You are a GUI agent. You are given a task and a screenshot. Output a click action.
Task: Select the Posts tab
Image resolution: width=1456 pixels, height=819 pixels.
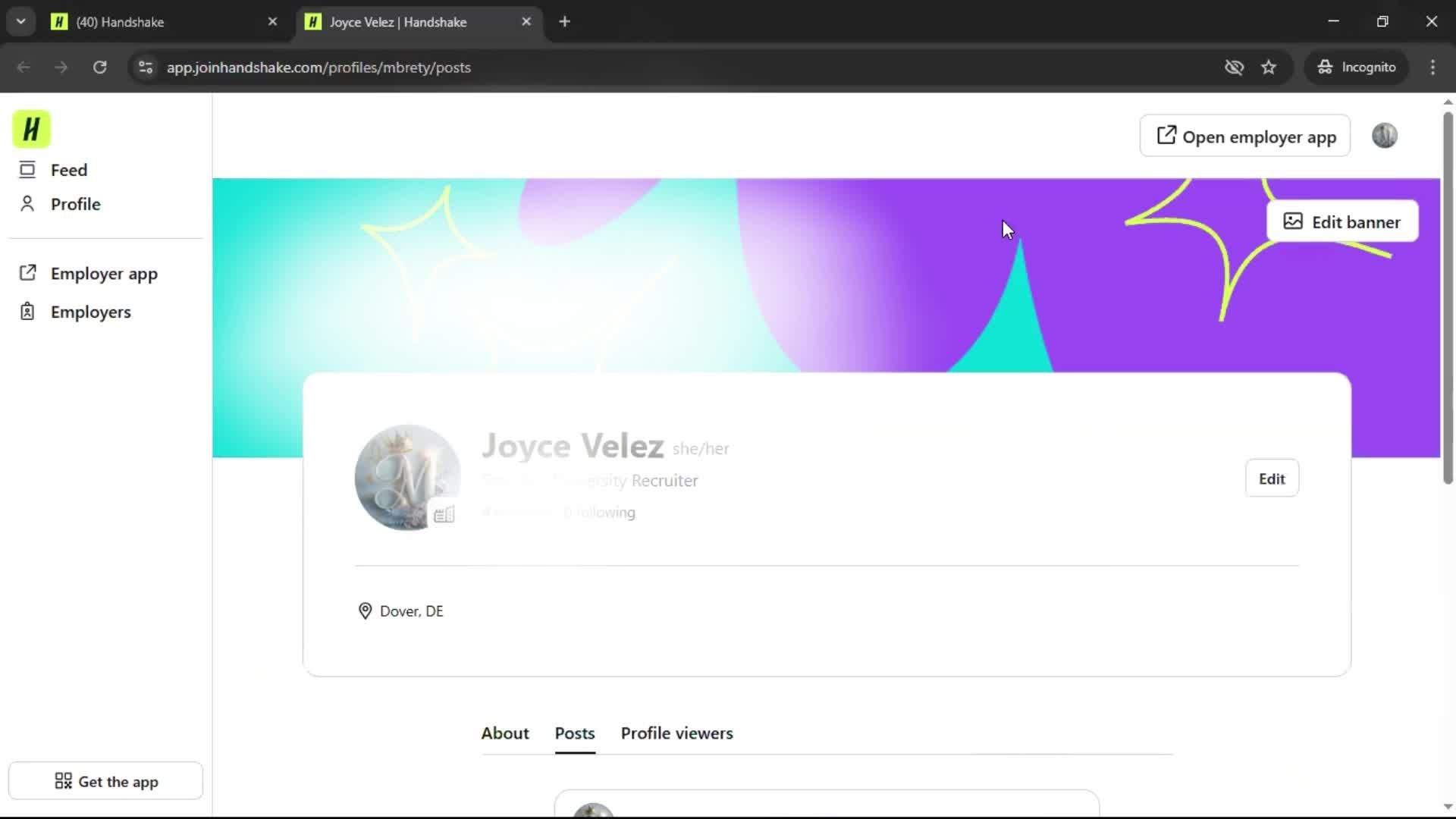tap(575, 733)
